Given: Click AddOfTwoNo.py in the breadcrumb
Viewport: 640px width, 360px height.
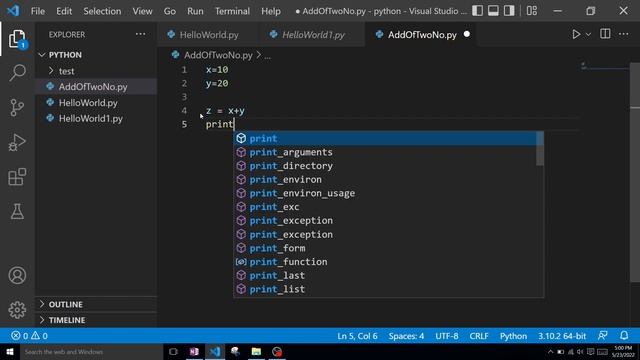Looking at the screenshot, I should [218, 55].
